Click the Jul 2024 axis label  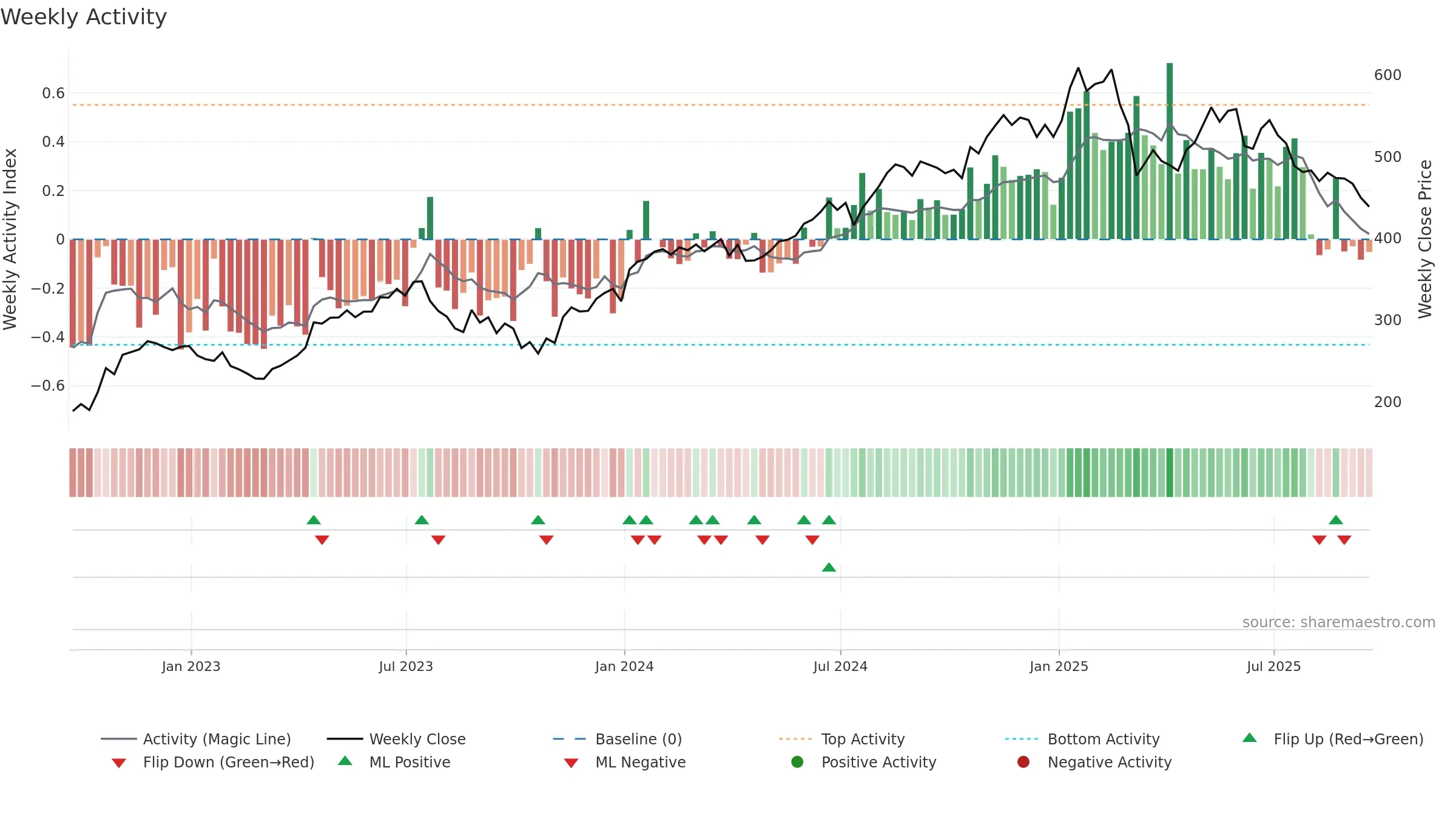click(840, 666)
